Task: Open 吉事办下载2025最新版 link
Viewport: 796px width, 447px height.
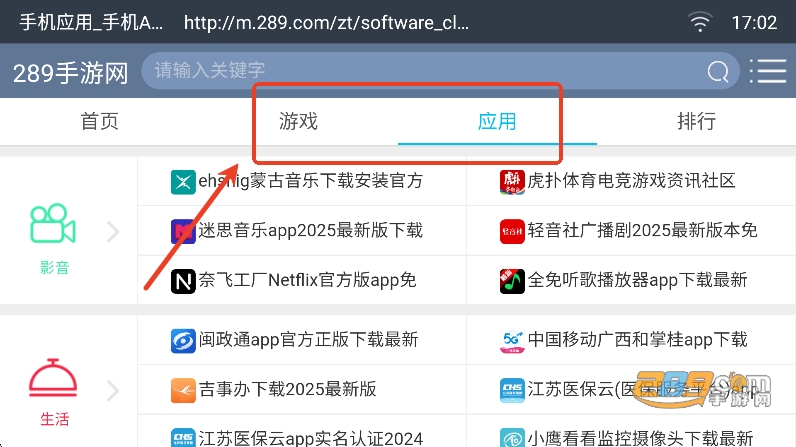Action: [288, 389]
